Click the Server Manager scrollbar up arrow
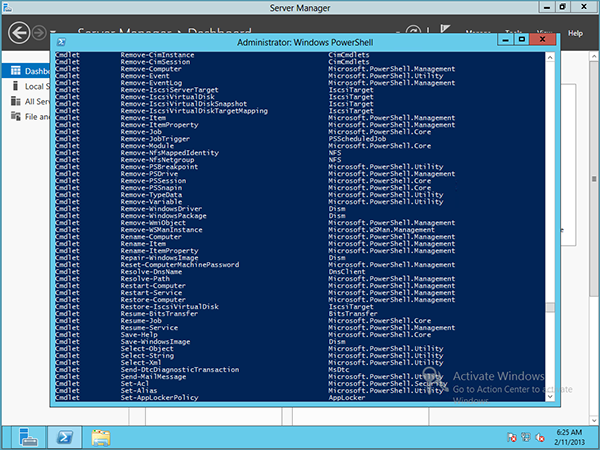Viewport: 600px width, 450px height. (594, 57)
